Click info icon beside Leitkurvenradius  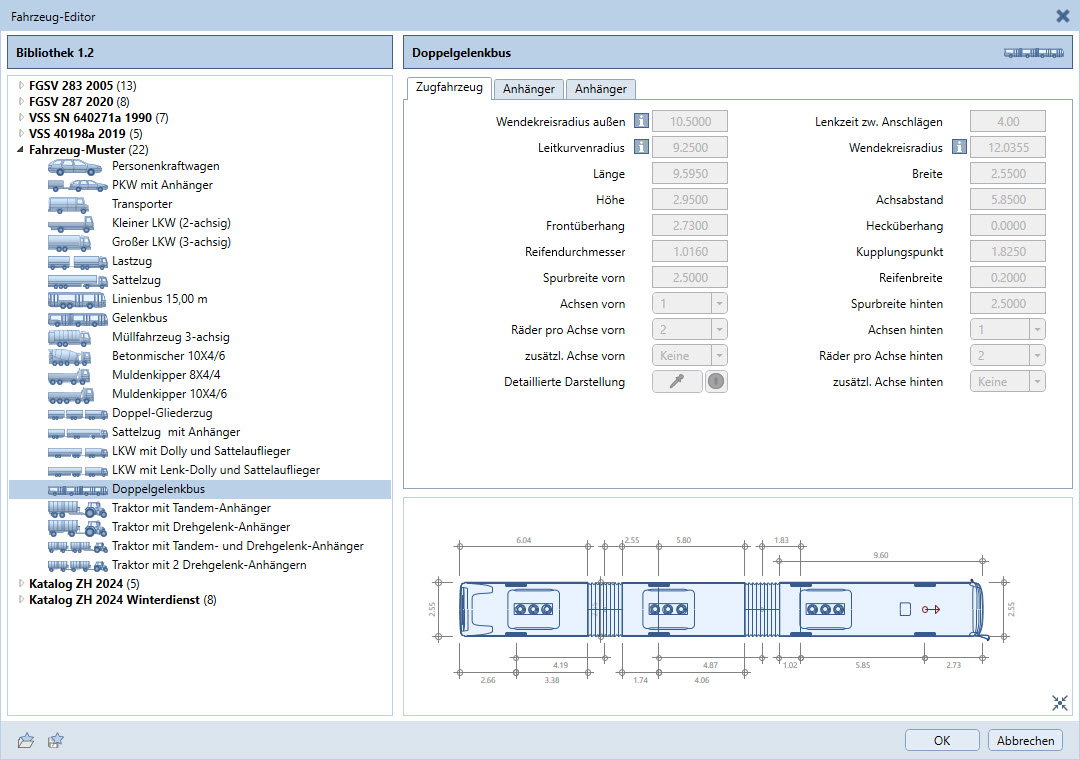(641, 147)
